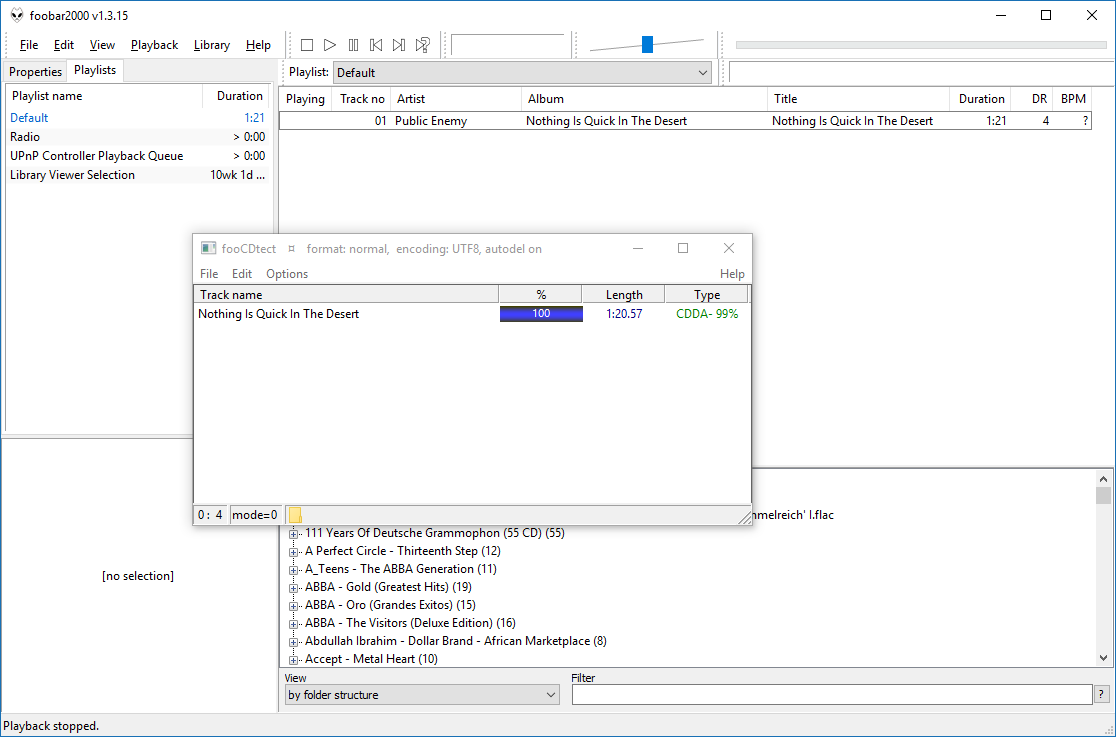Viewport: 1116px width, 737px height.
Task: Select Library Viewer Selection playlist
Action: pos(137,175)
